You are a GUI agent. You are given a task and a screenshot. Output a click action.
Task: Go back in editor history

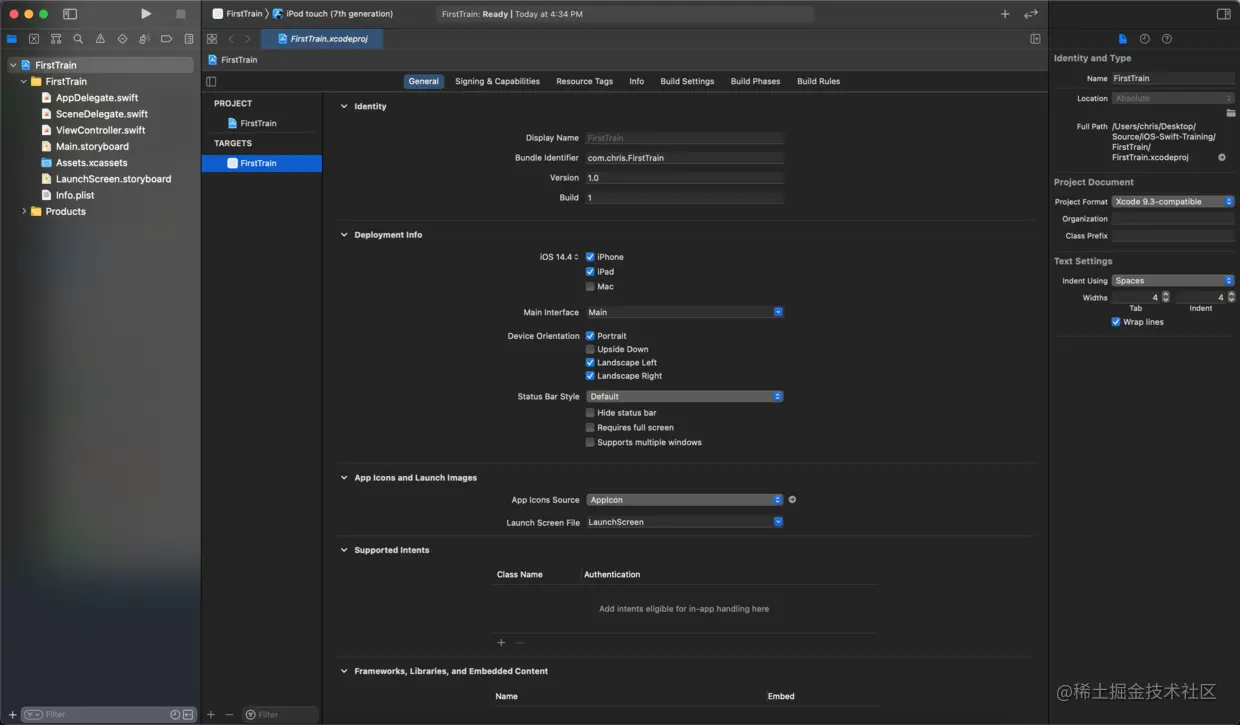[x=231, y=39]
